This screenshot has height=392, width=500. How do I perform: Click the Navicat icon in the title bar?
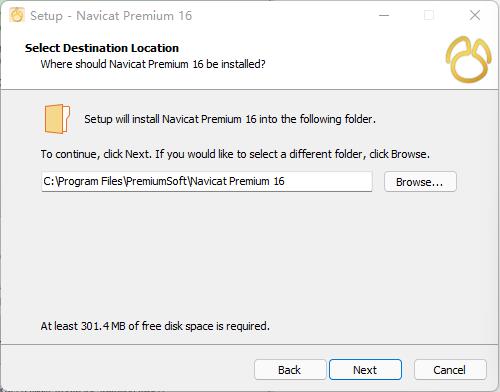(17, 15)
